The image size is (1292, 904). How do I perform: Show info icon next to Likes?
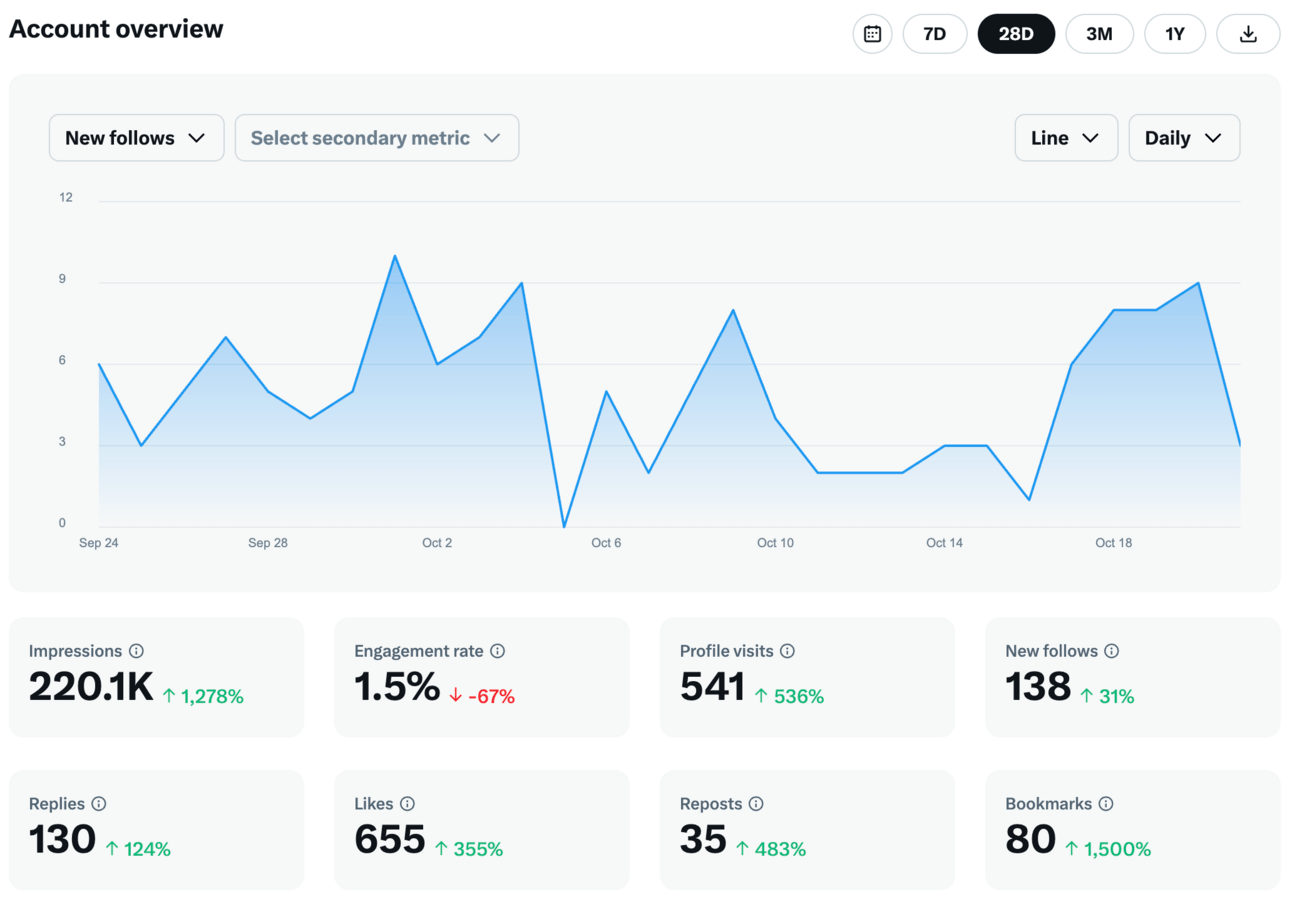pos(407,804)
